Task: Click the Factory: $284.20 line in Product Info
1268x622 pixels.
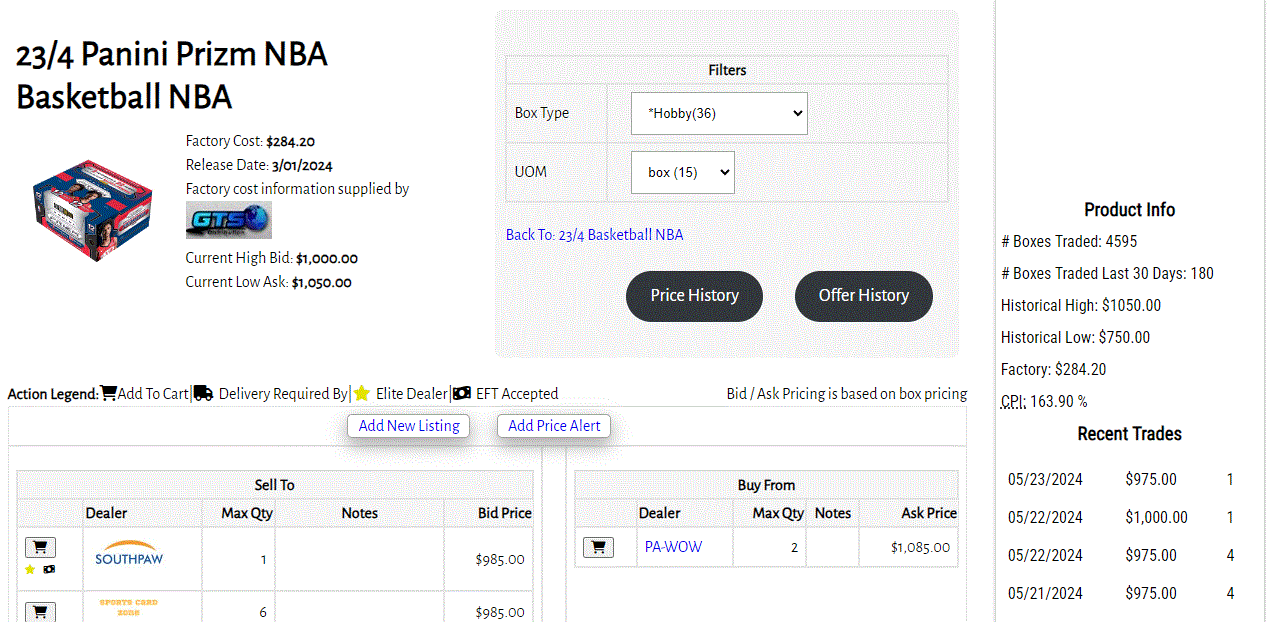Action: pos(1054,369)
